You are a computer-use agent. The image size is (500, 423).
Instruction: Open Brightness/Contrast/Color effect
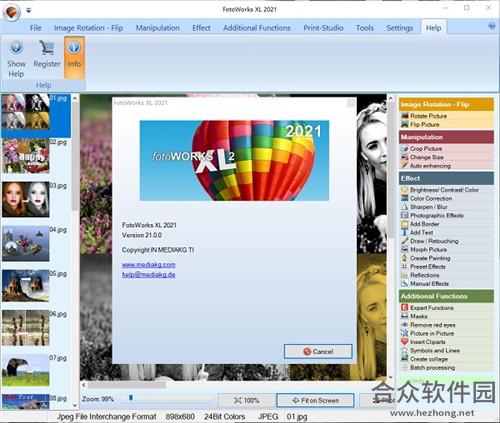[x=444, y=190]
